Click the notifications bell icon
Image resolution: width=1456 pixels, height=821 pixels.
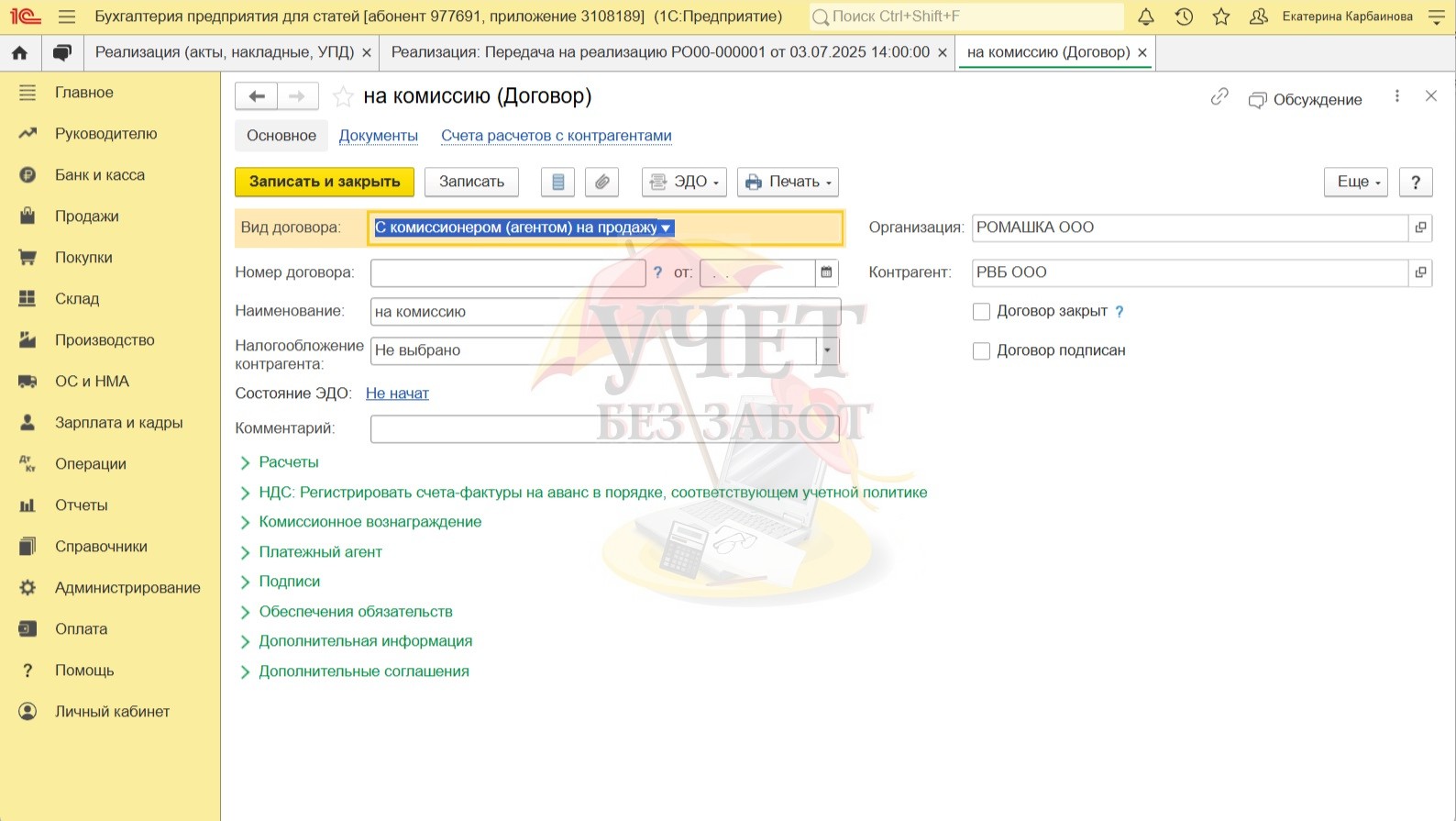pos(1146,17)
